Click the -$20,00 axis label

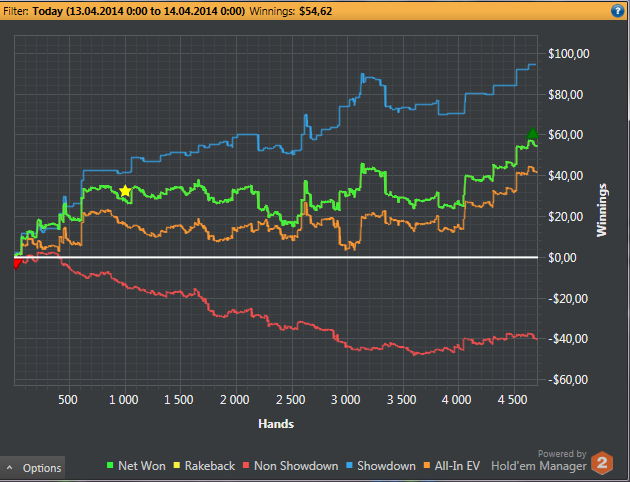point(568,298)
